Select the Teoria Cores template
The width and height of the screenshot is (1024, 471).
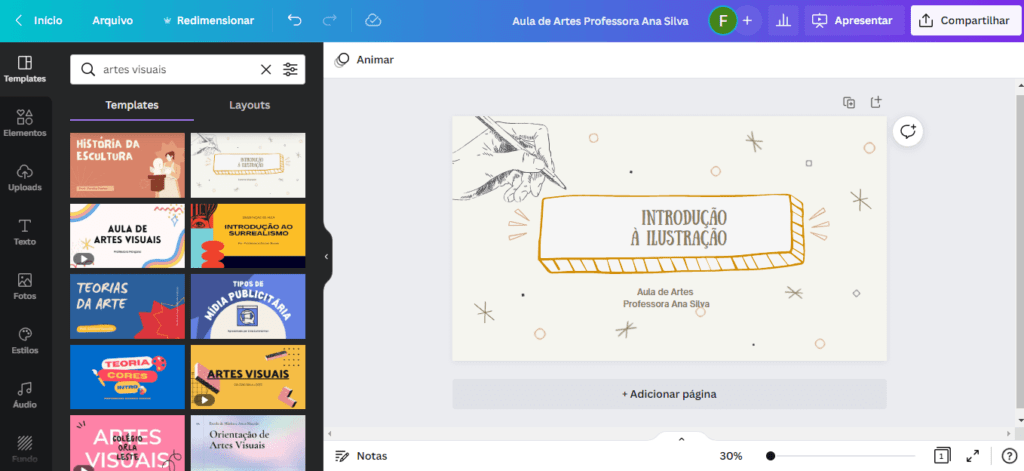pyautogui.click(x=127, y=377)
